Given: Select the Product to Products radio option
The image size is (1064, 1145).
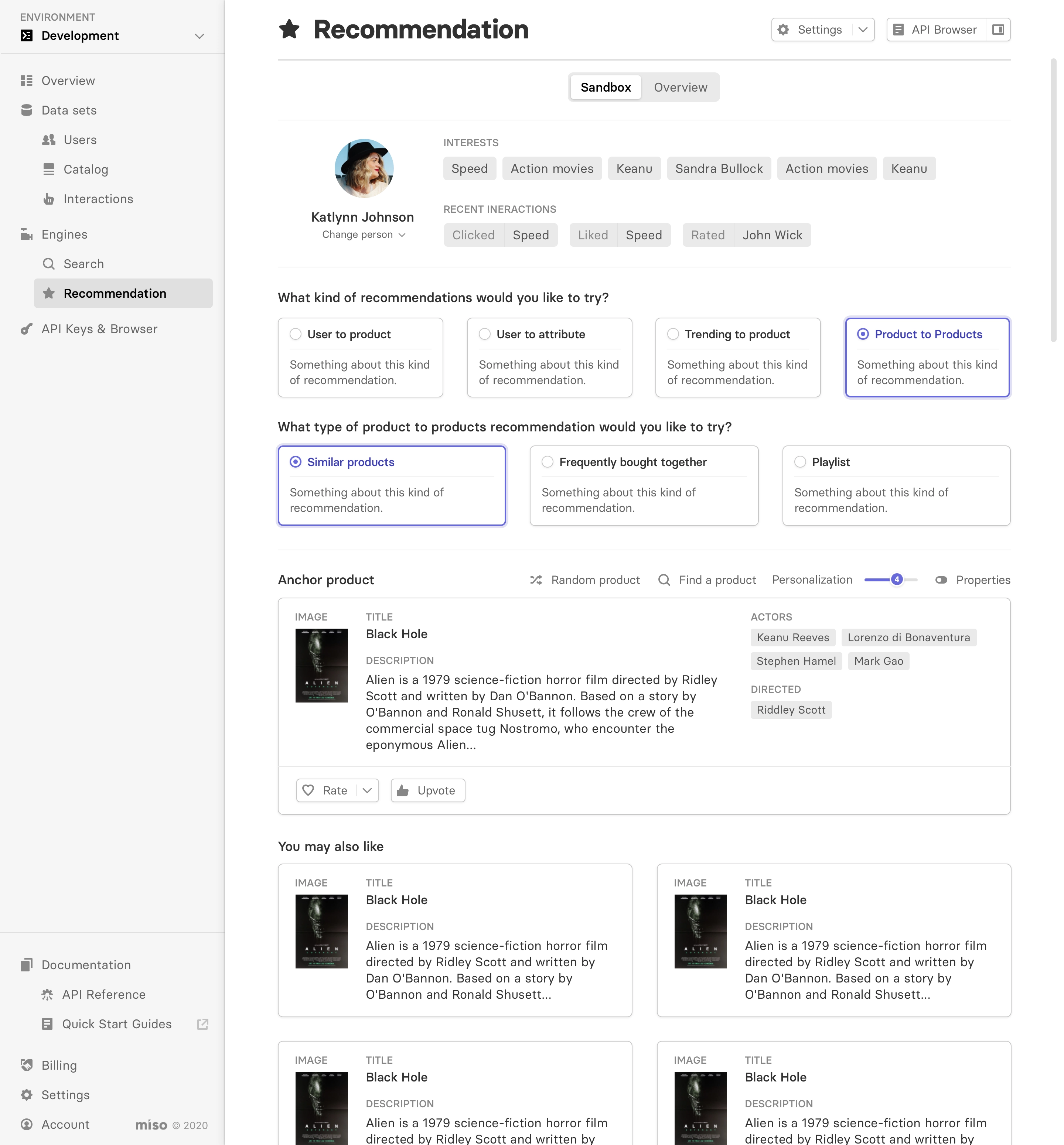Looking at the screenshot, I should tap(863, 334).
